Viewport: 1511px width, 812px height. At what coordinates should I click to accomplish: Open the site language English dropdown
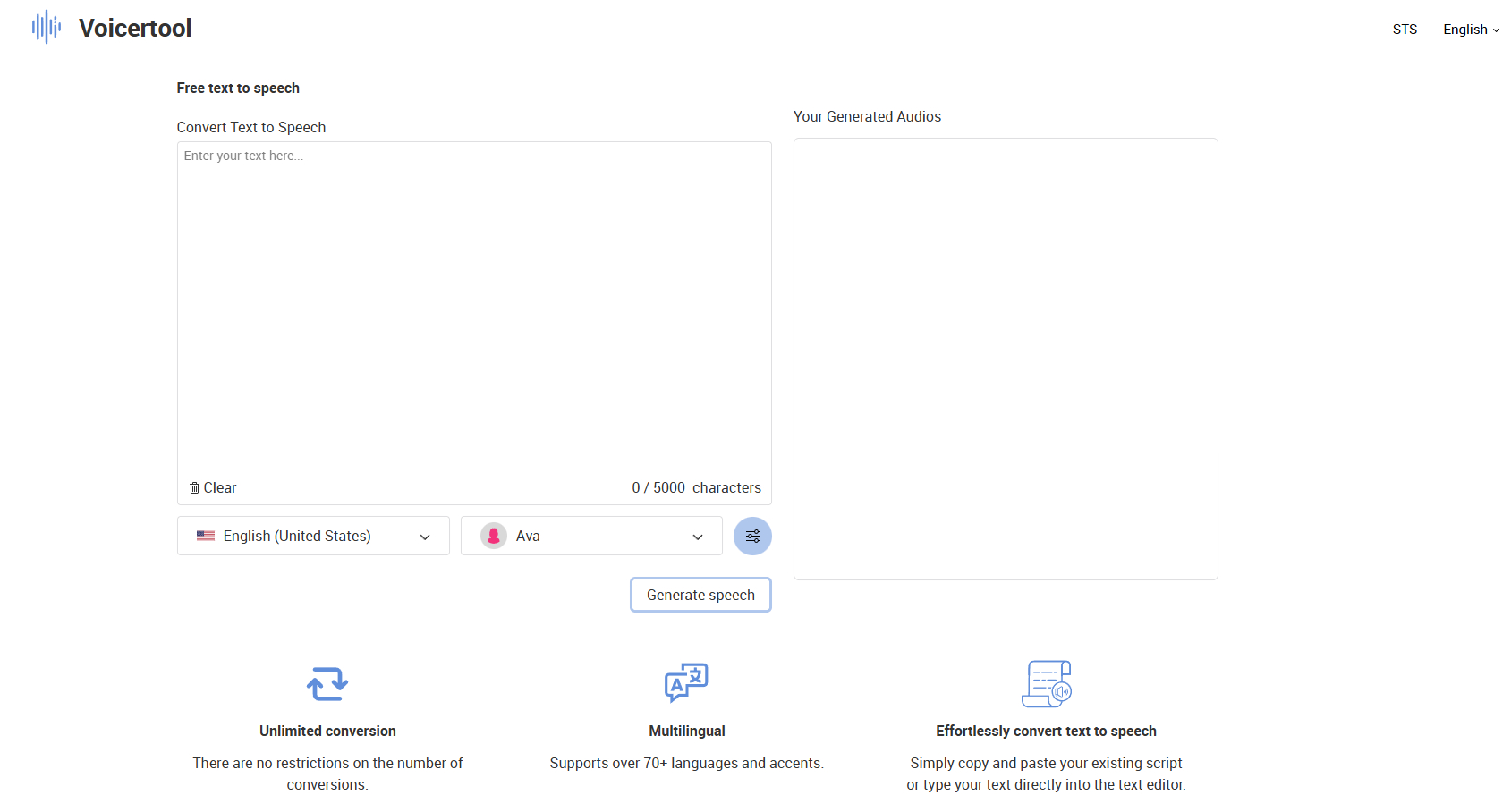click(1471, 30)
